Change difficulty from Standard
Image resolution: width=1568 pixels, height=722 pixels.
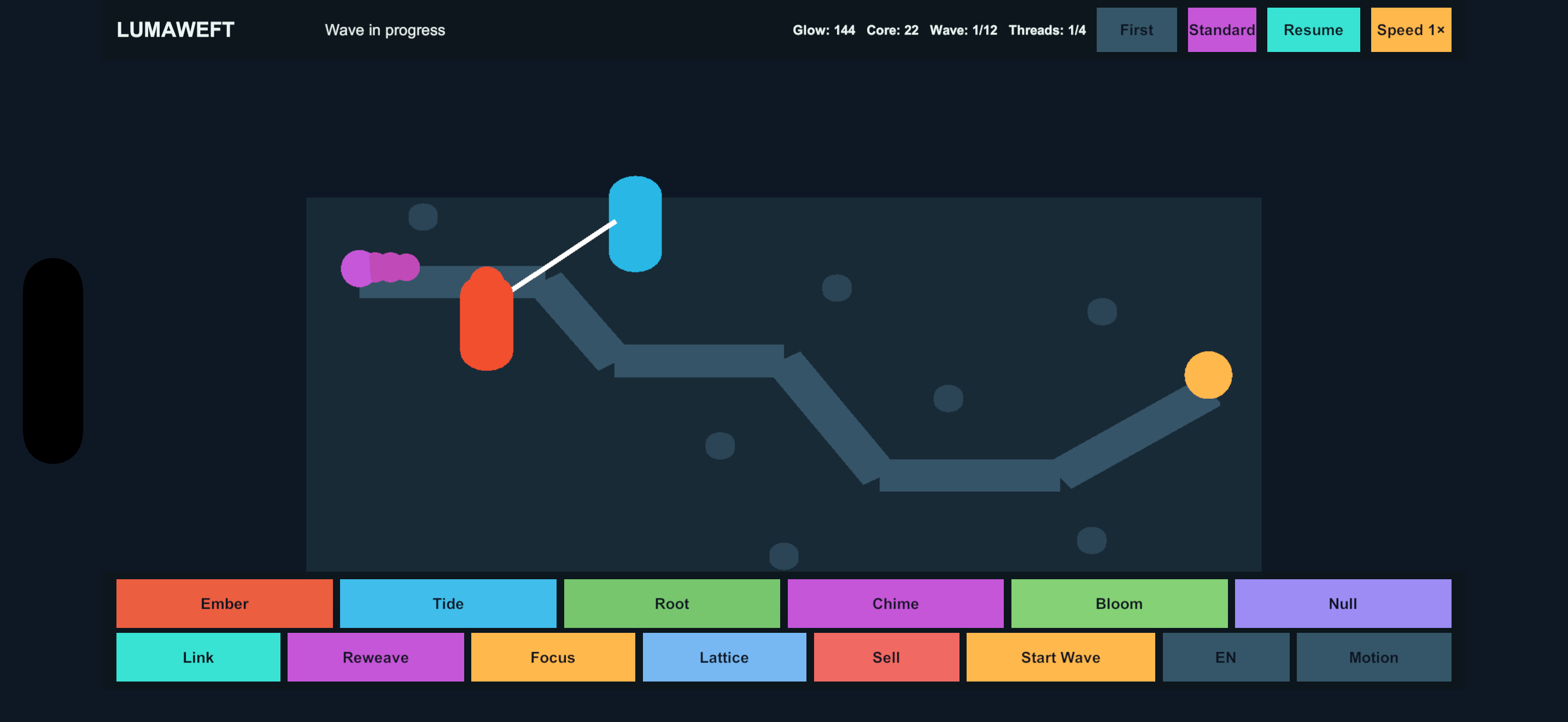(x=1222, y=30)
